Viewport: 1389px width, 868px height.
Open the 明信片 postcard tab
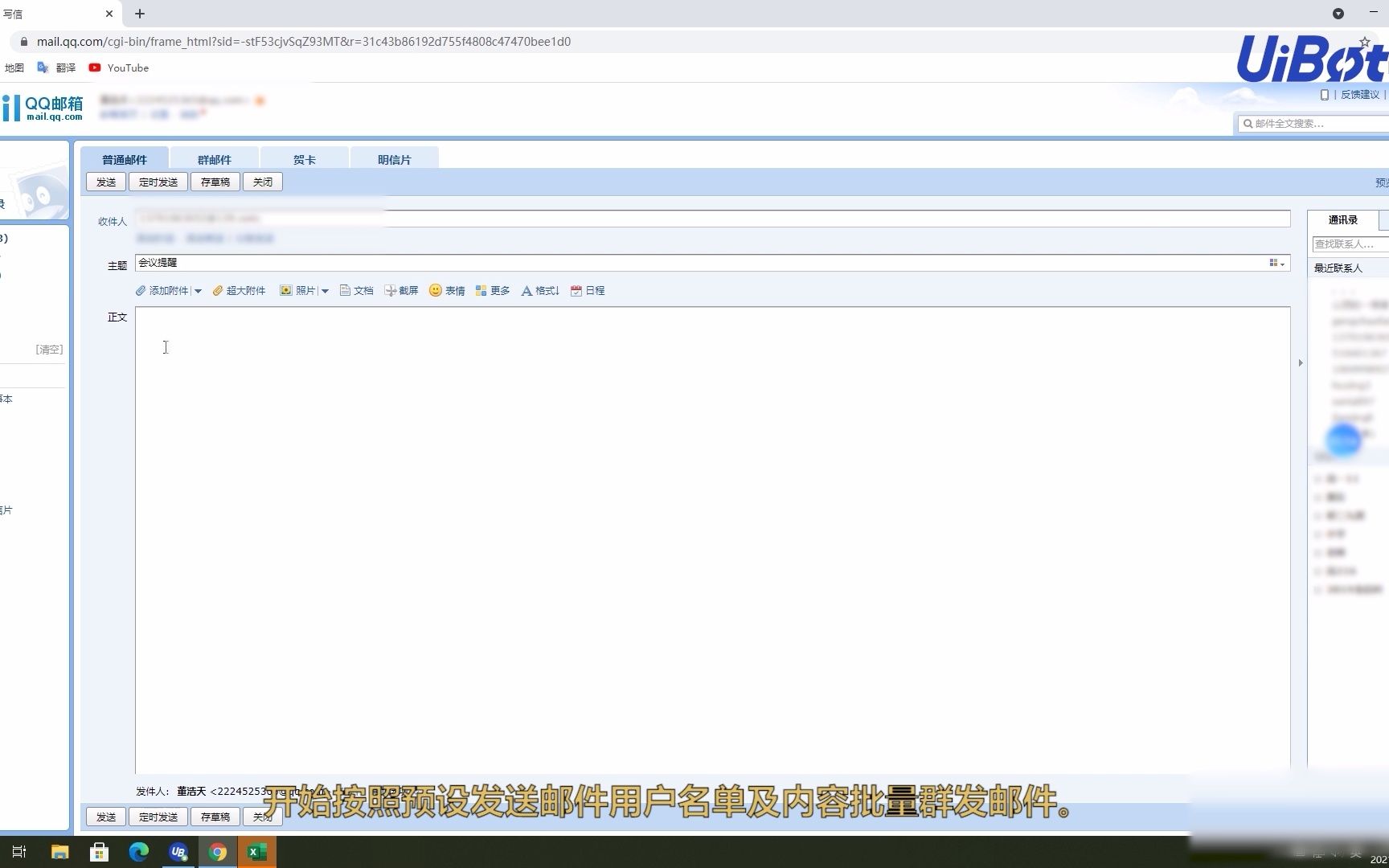[395, 159]
